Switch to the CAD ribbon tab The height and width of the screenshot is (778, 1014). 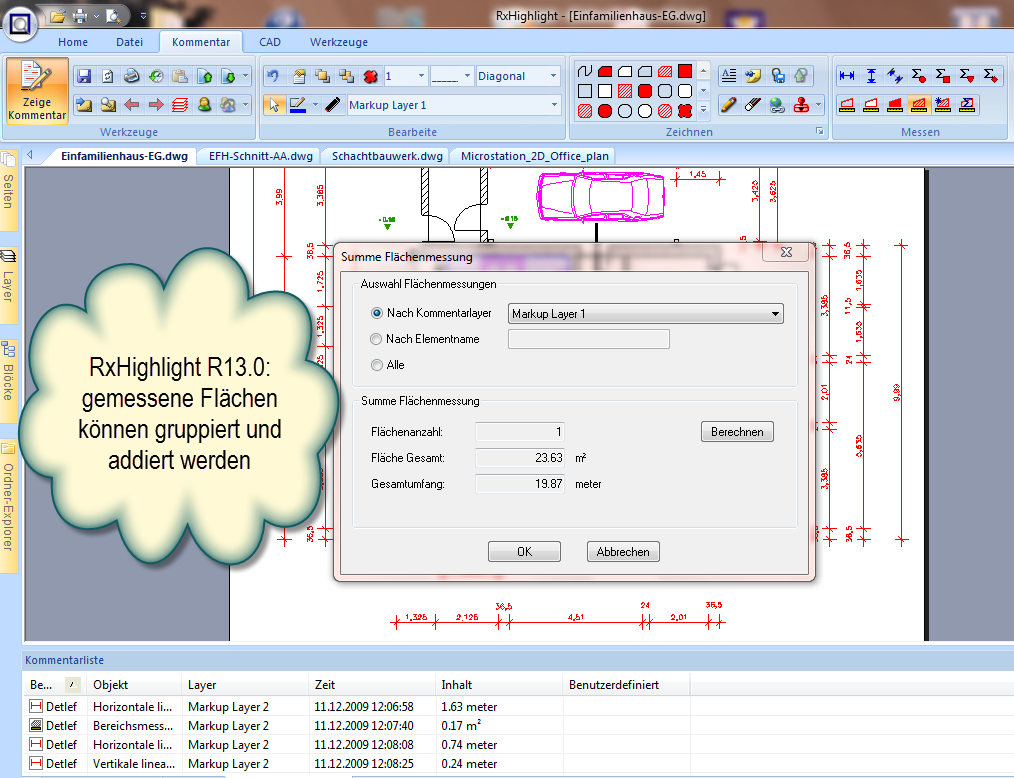click(x=270, y=42)
